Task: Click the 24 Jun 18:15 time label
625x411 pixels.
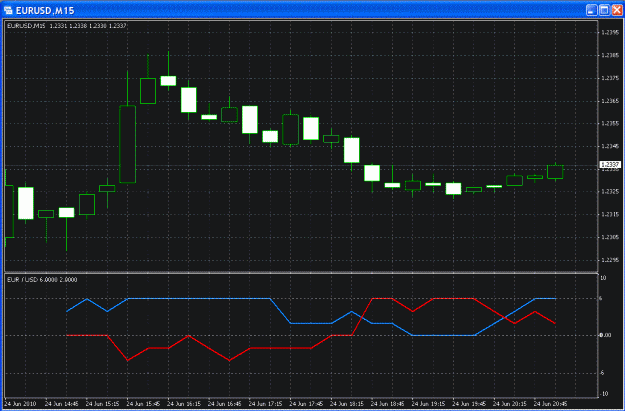Action: tap(347, 404)
